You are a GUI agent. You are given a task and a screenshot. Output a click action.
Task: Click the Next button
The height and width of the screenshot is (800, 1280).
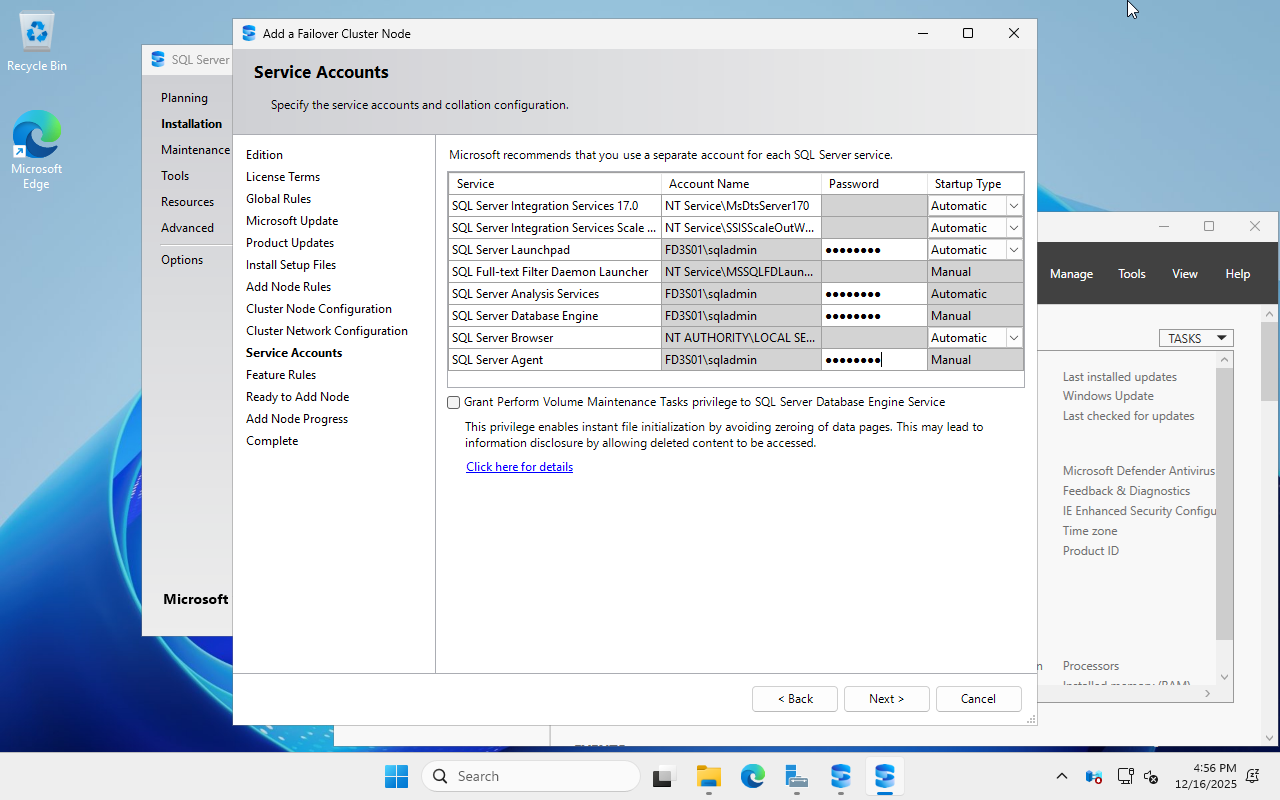coord(886,699)
